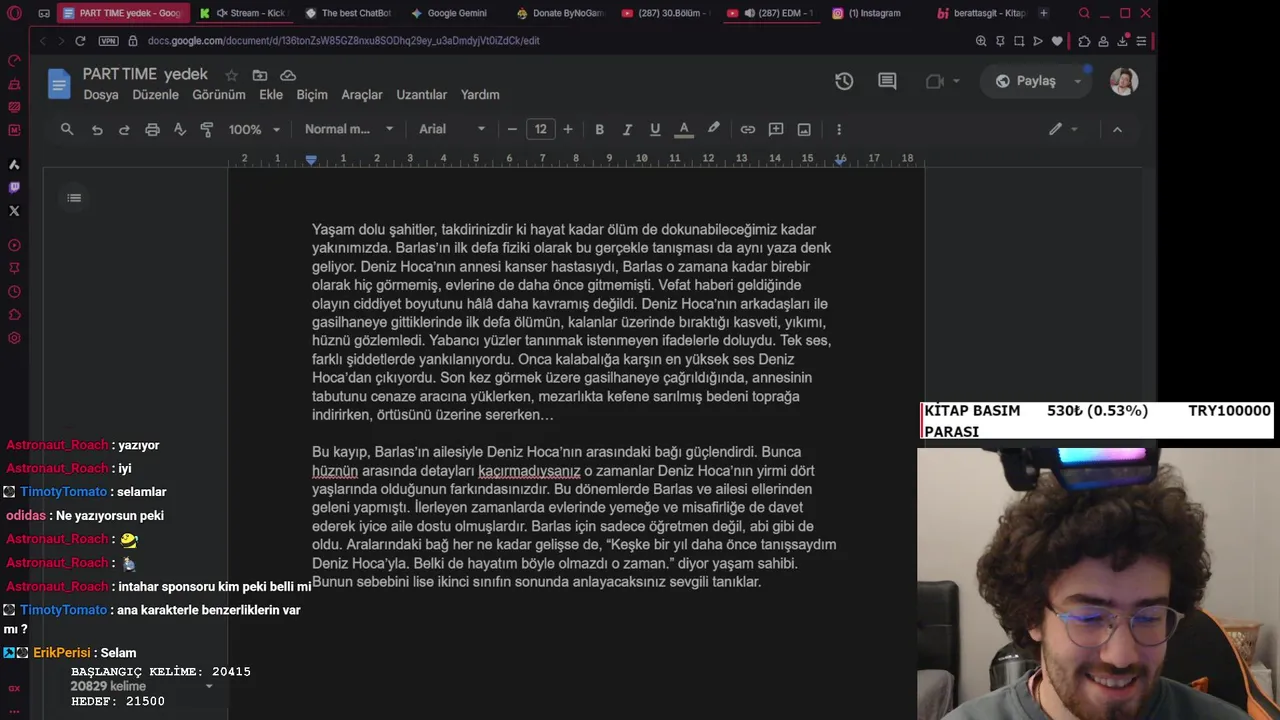
Task: Open a new browser tab
Action: tap(1044, 13)
